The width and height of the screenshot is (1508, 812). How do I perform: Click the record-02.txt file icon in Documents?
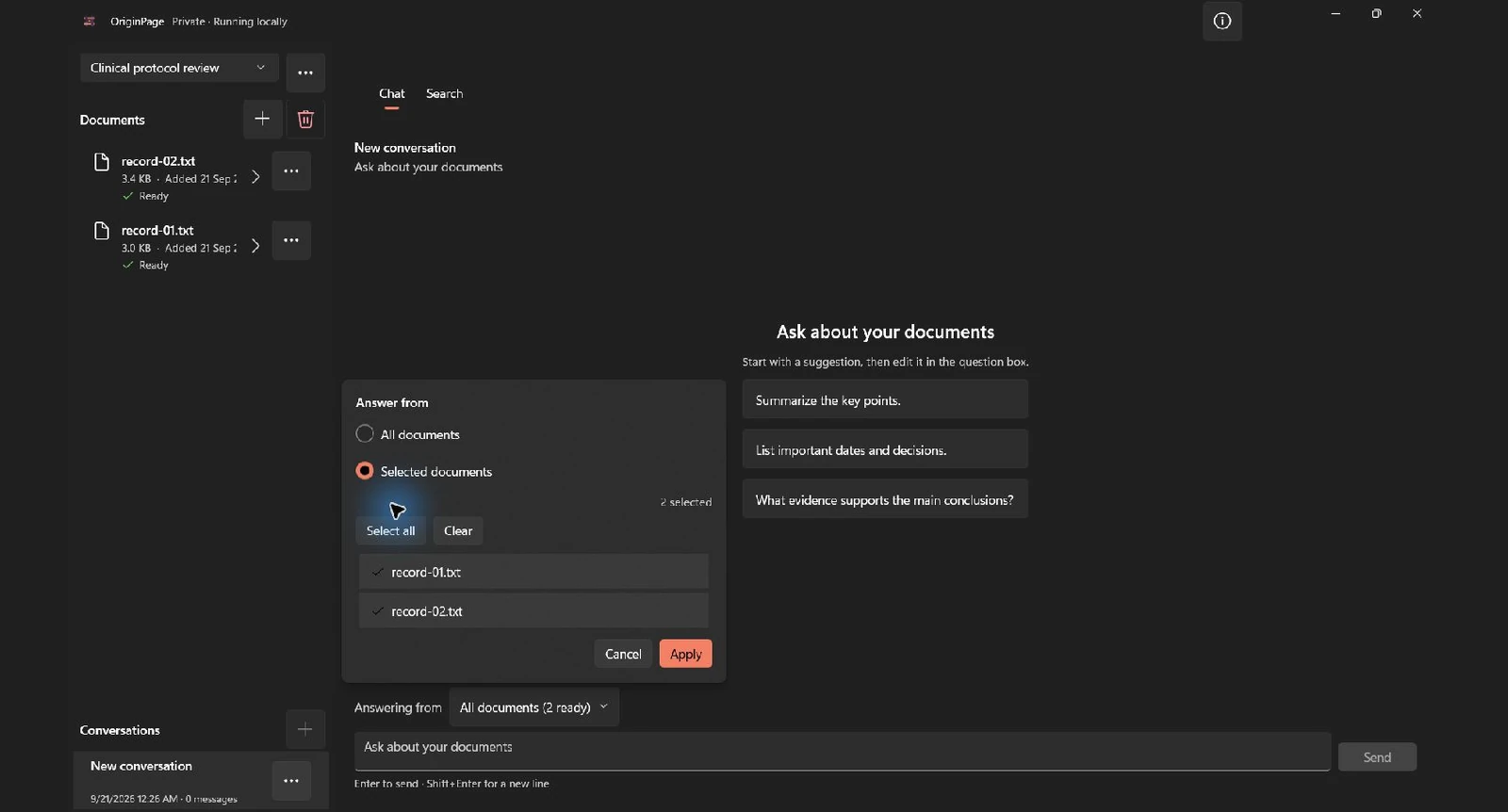click(102, 162)
